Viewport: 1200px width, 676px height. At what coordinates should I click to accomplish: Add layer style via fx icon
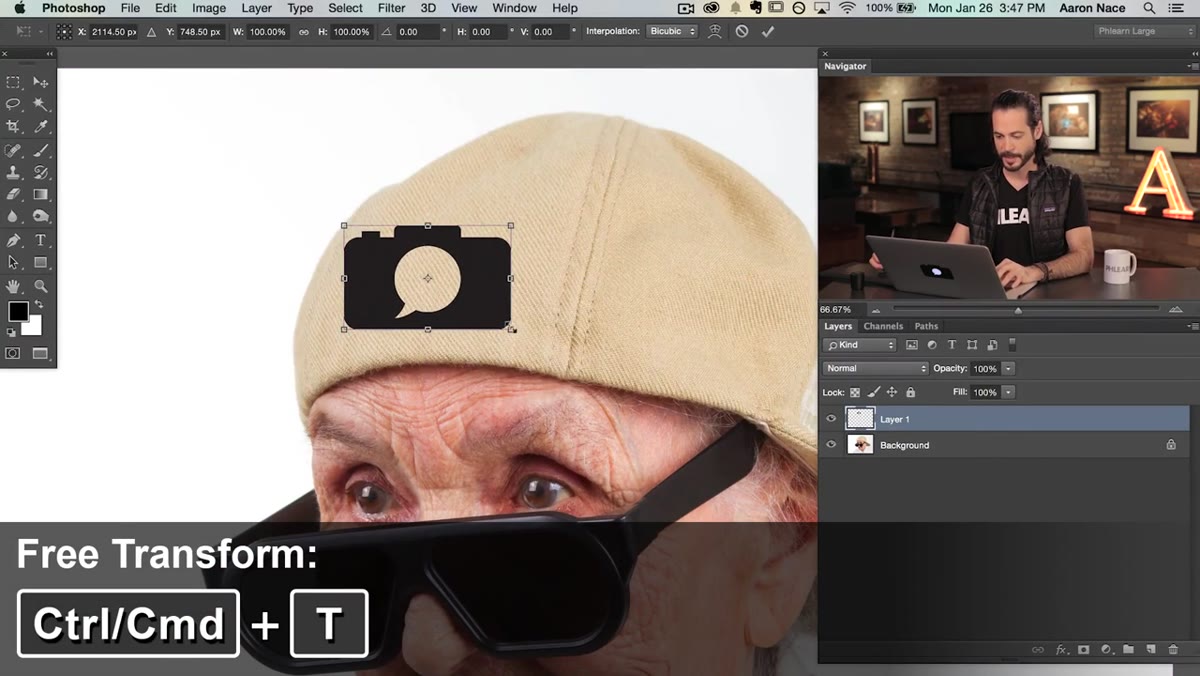click(1061, 649)
